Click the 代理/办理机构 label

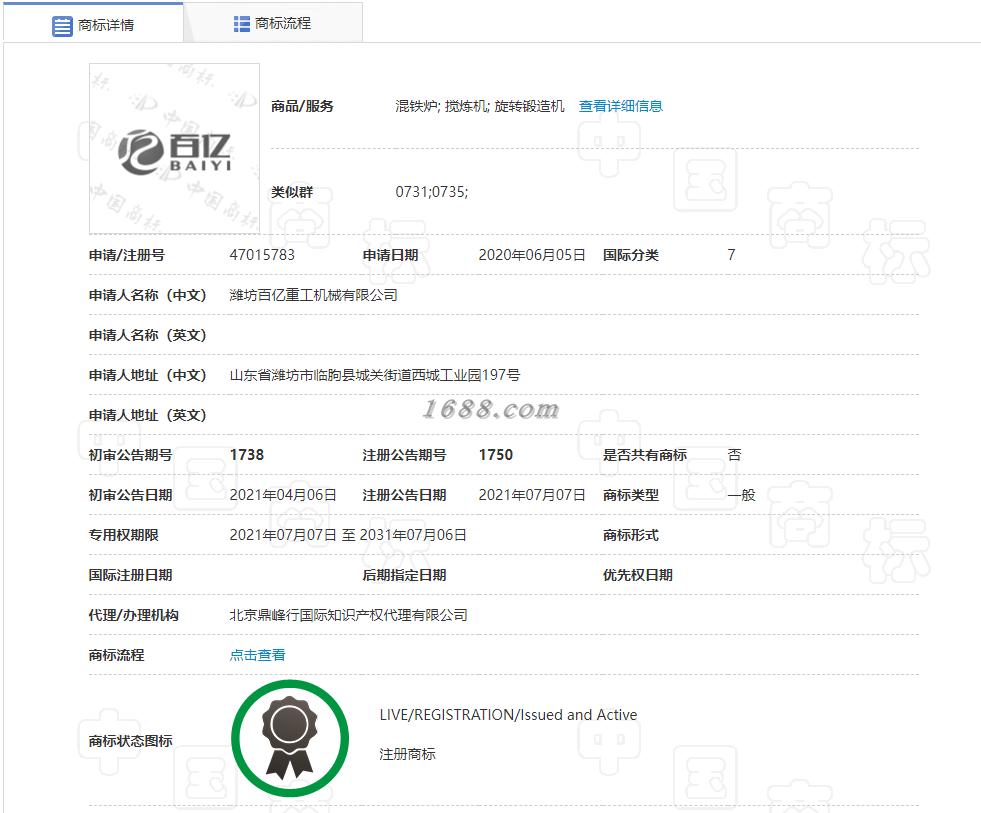point(134,615)
